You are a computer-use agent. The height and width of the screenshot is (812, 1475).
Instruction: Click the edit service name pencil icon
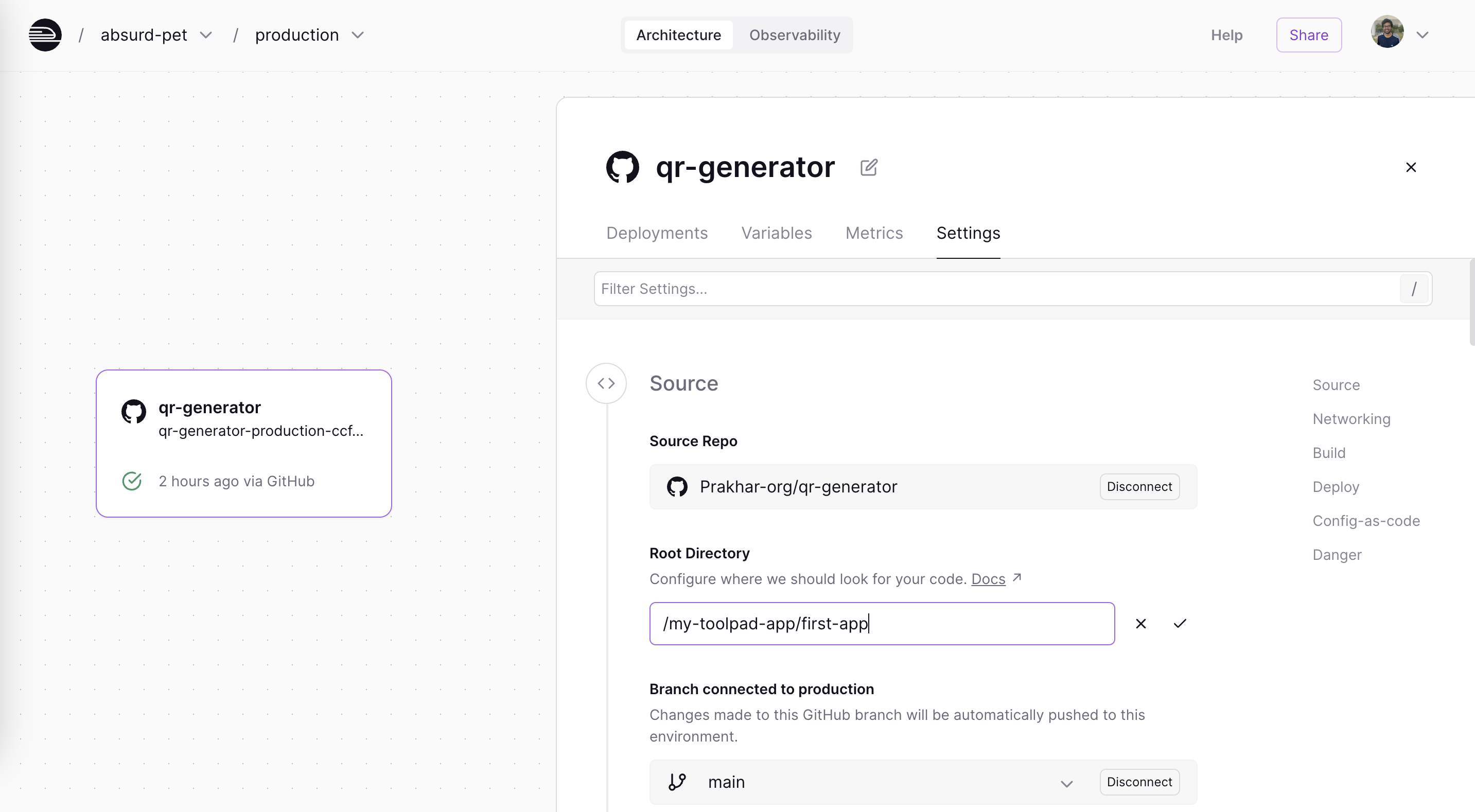(x=869, y=167)
